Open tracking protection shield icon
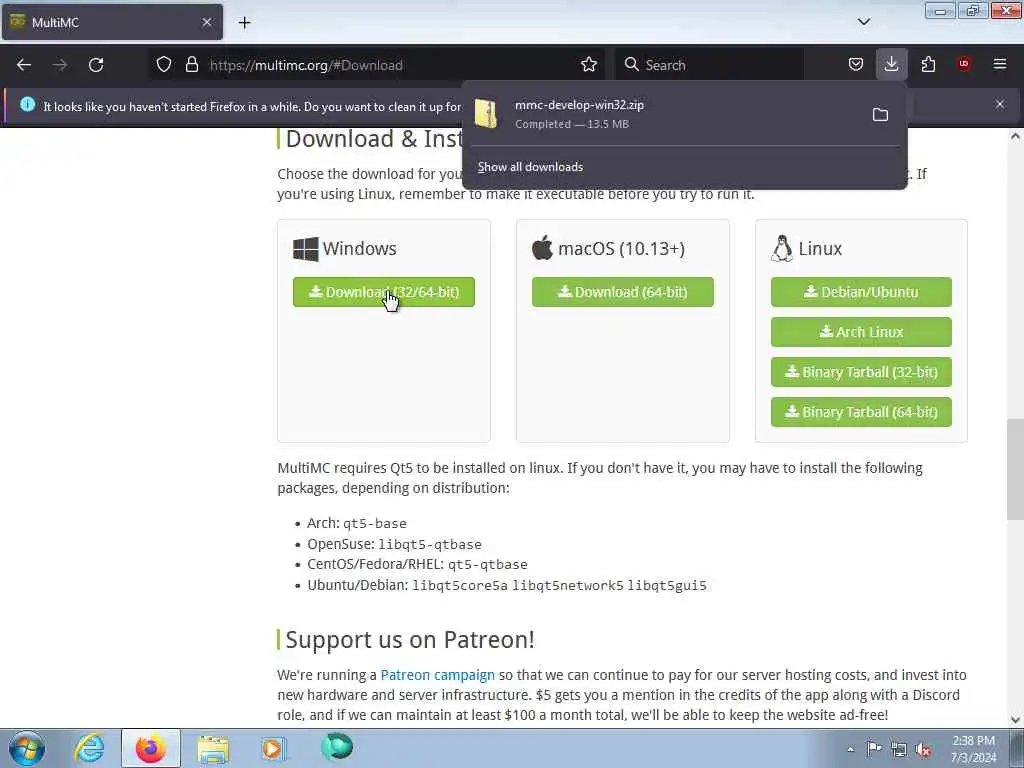Viewport: 1024px width, 768px height. [x=164, y=65]
